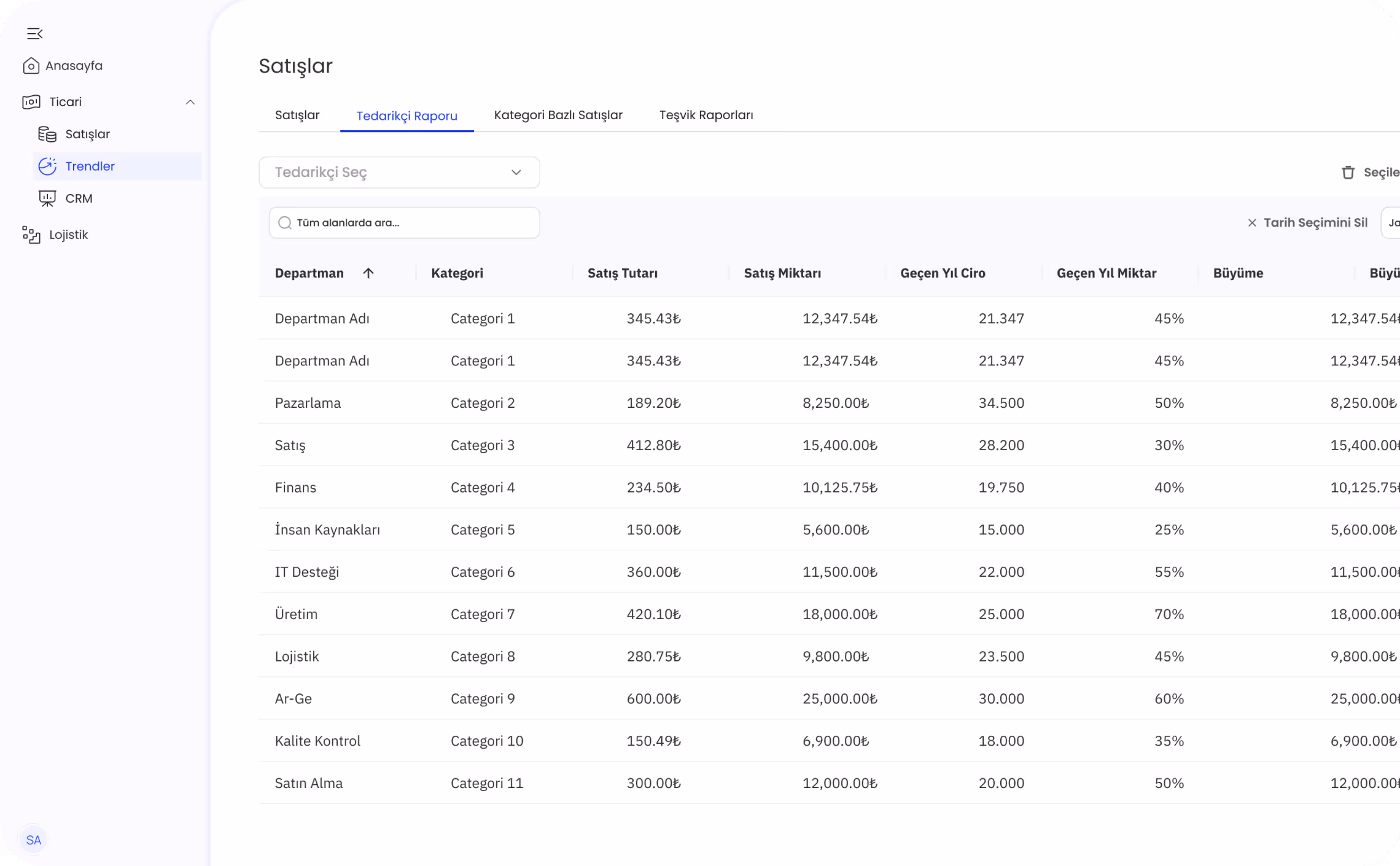Click the trash icon to delete selected
The image size is (1400, 866).
click(x=1348, y=173)
